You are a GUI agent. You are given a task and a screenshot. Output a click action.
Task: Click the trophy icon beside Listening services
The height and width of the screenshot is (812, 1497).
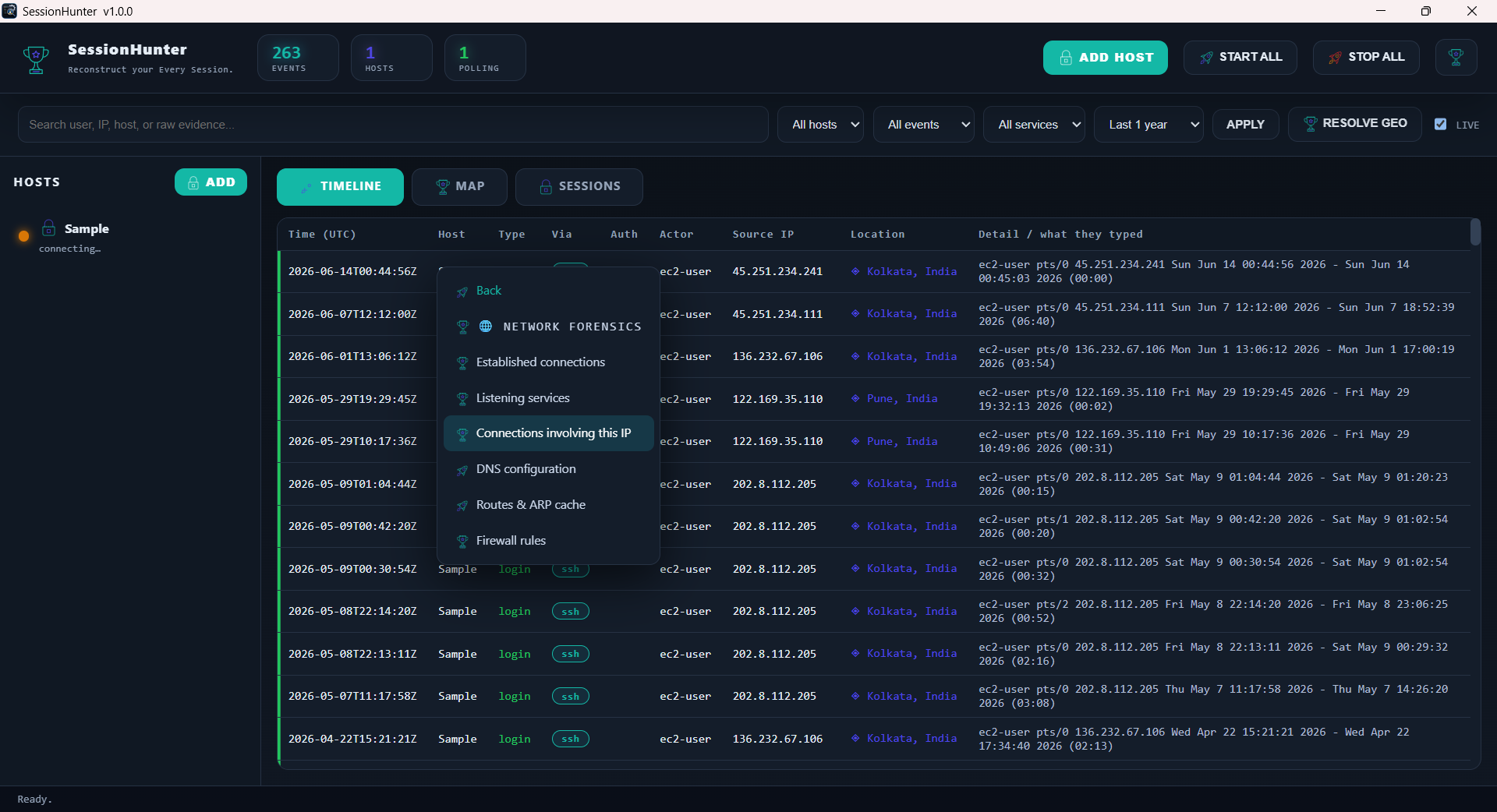462,399
